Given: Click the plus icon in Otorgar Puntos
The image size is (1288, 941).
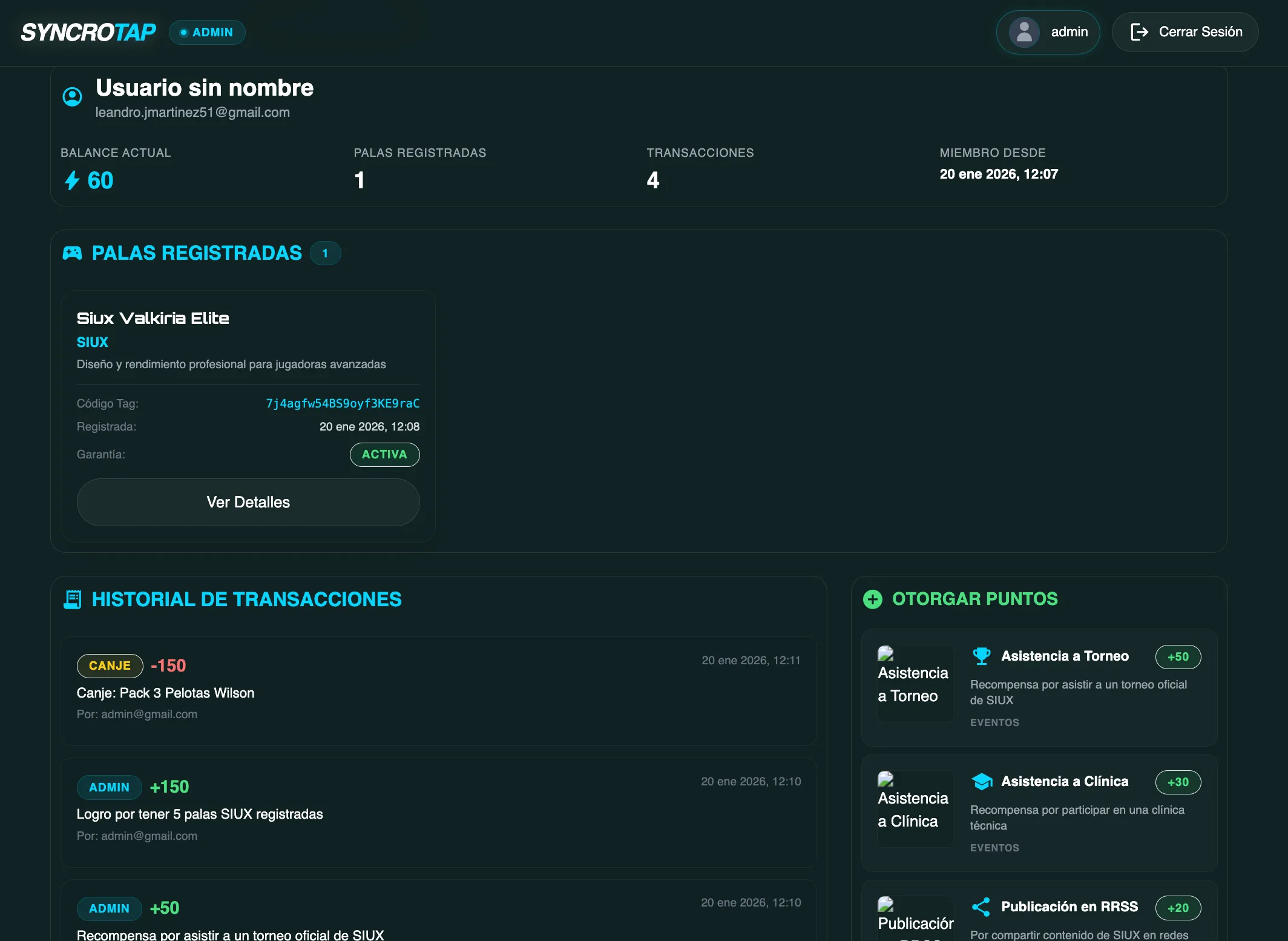Looking at the screenshot, I should (872, 599).
